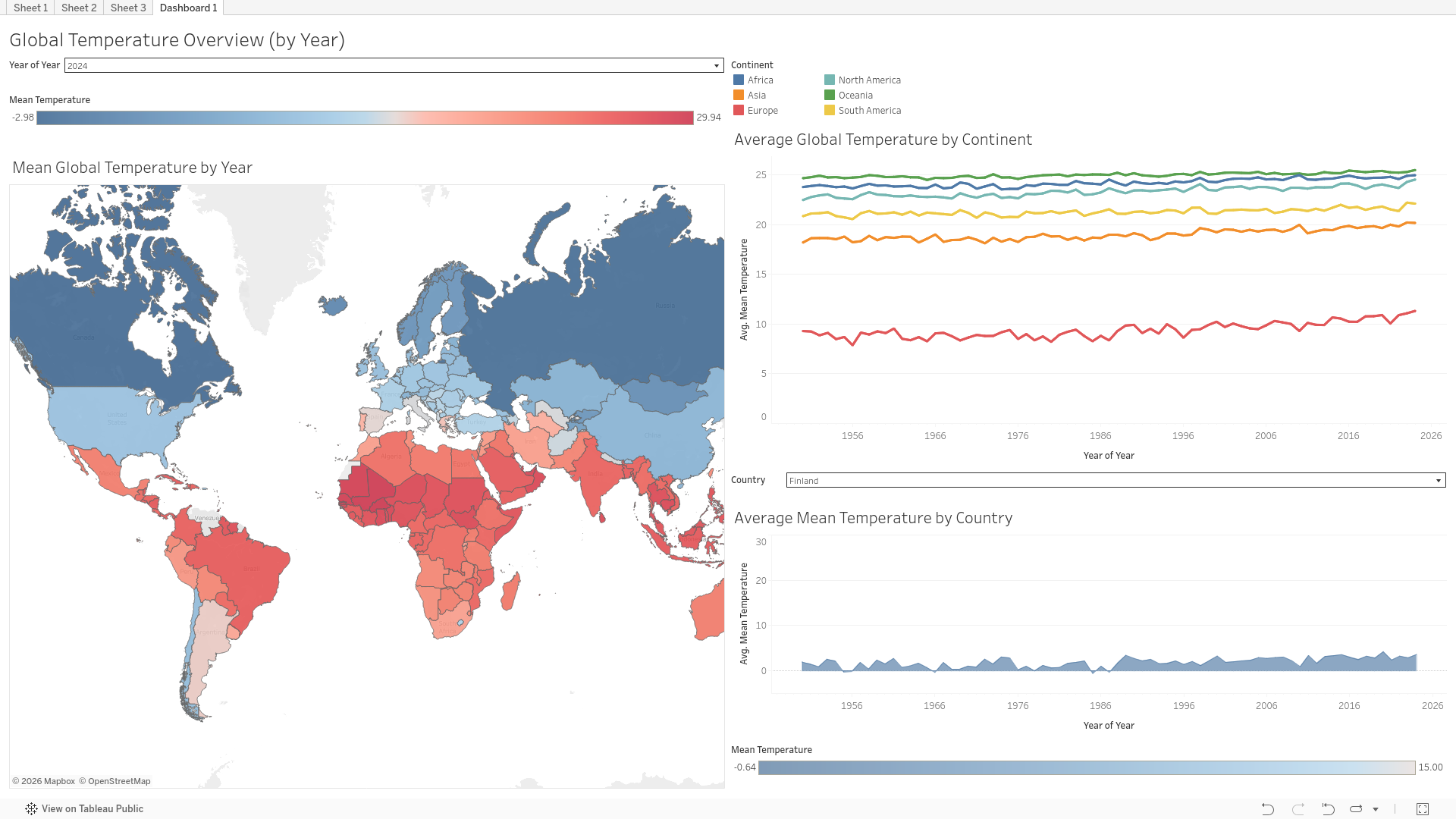This screenshot has height=819, width=1456.
Task: Open the replay speed dropdown arrow
Action: coord(1376,809)
